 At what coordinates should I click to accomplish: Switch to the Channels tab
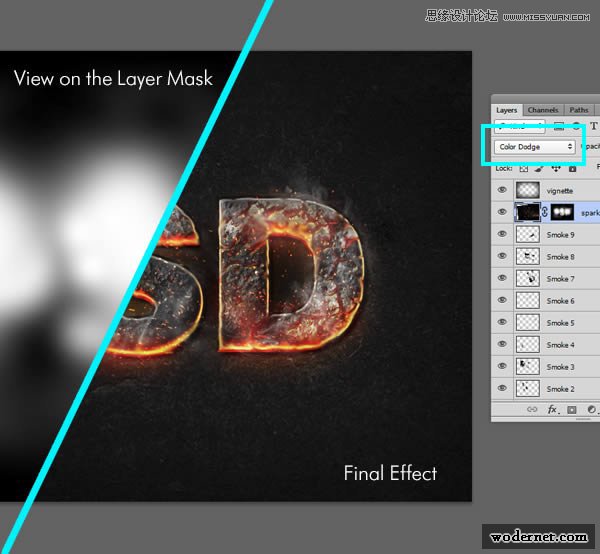point(543,110)
